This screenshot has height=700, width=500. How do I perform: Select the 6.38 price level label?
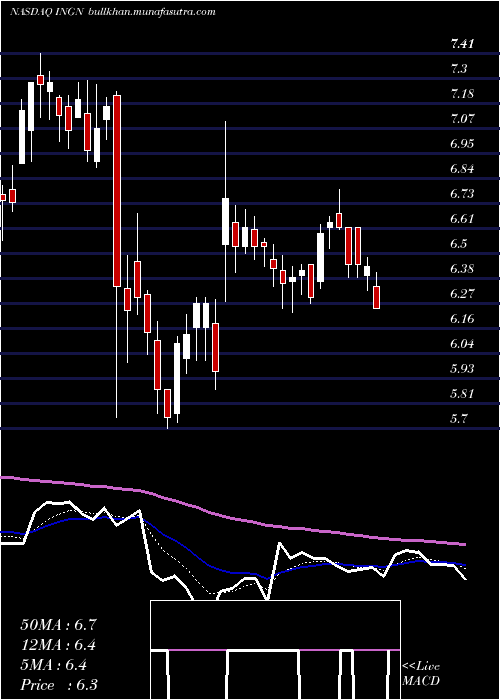click(462, 269)
